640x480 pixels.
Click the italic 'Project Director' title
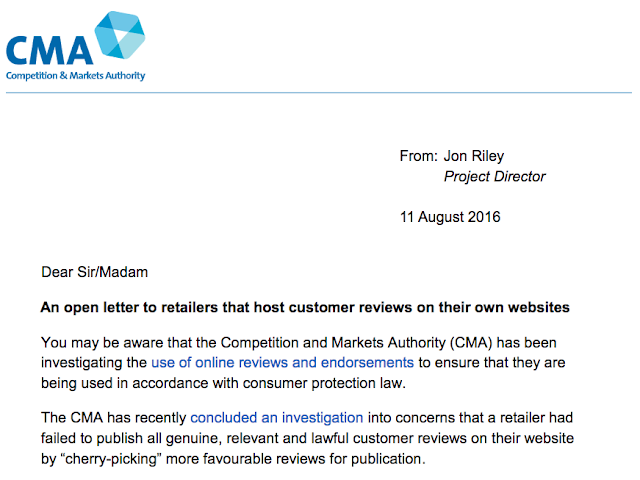pos(495,177)
